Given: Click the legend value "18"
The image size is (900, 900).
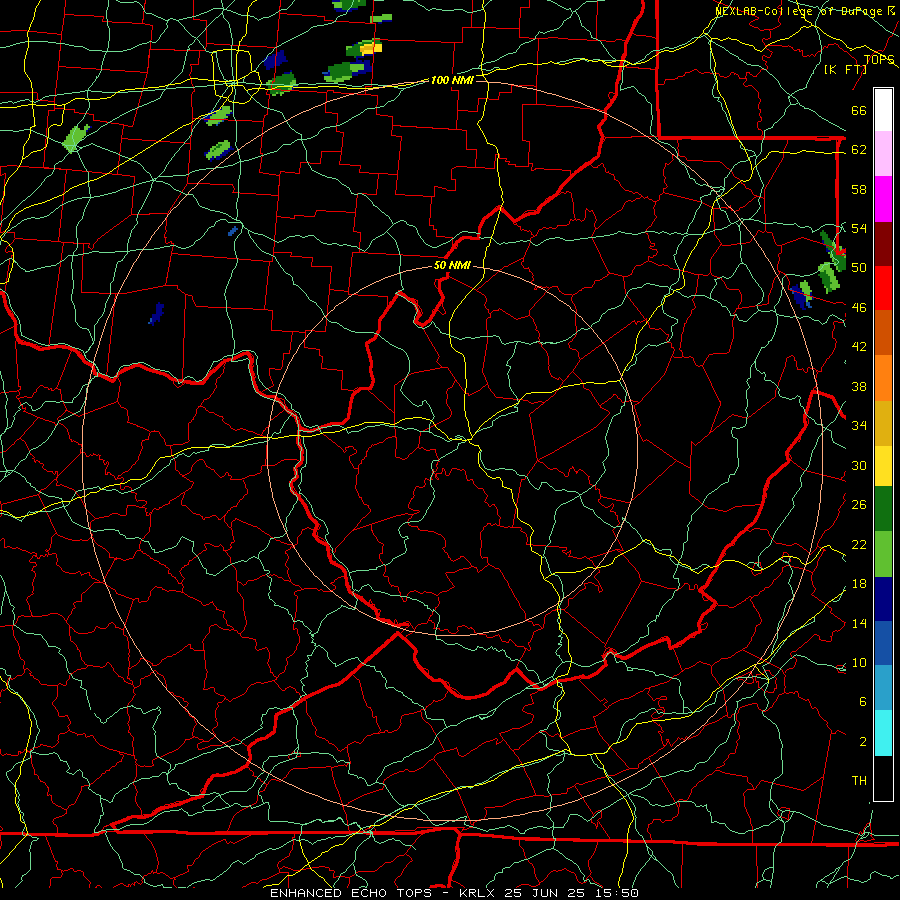Looking at the screenshot, I should [859, 584].
